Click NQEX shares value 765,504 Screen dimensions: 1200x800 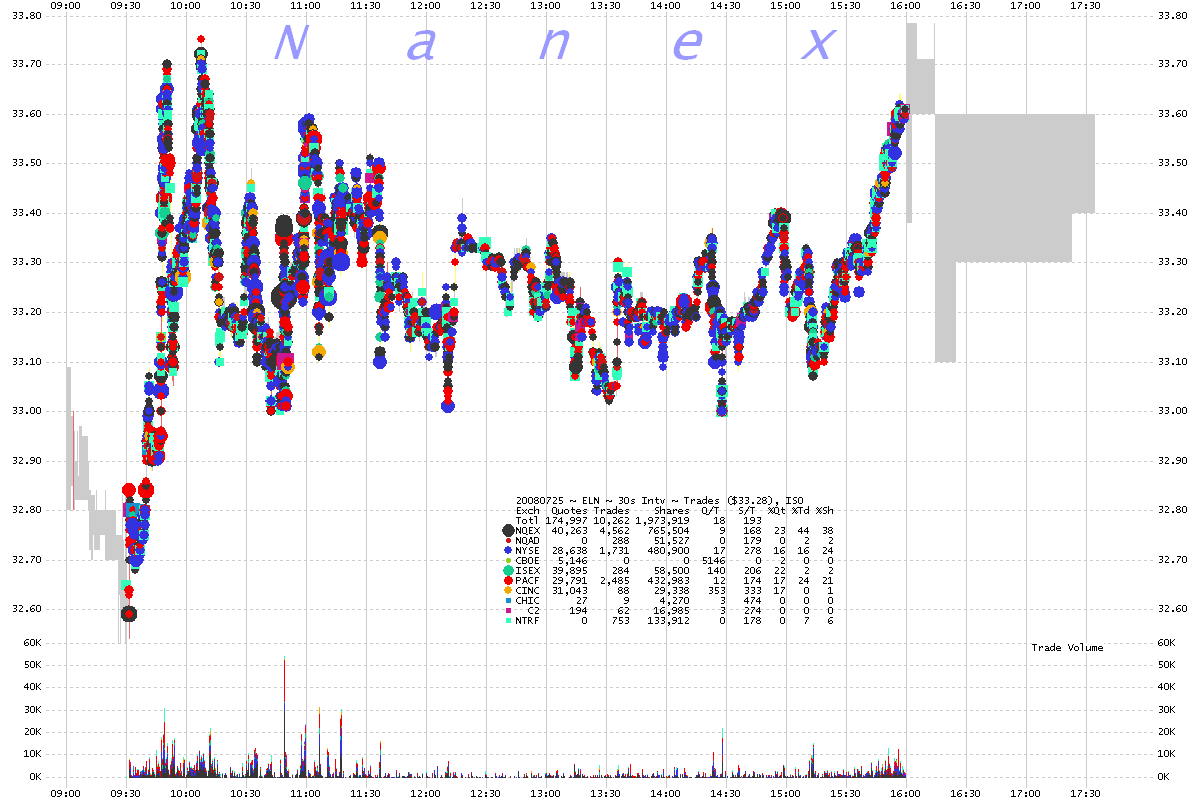coord(669,531)
